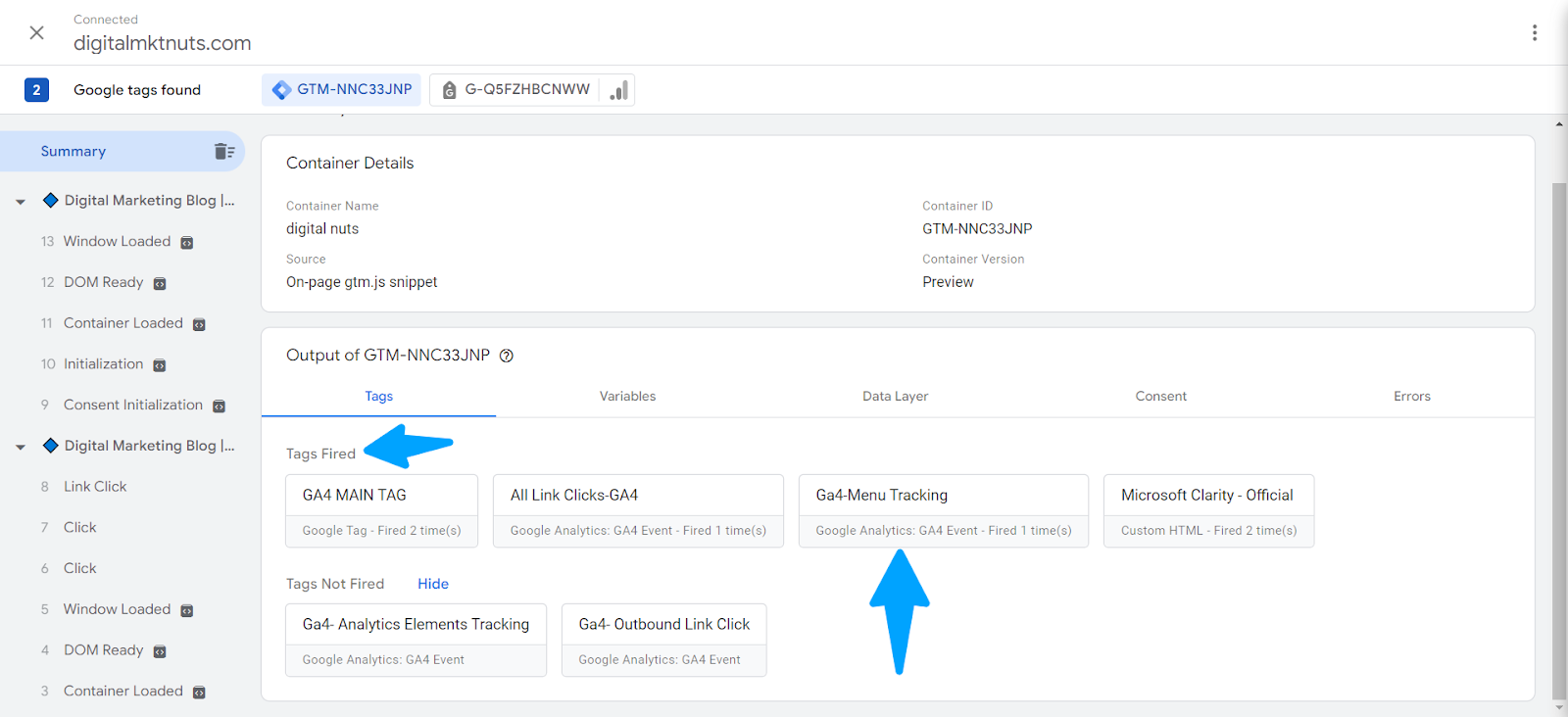Click the blue diamond icon of first Digital Marketing Blog

pos(51,200)
